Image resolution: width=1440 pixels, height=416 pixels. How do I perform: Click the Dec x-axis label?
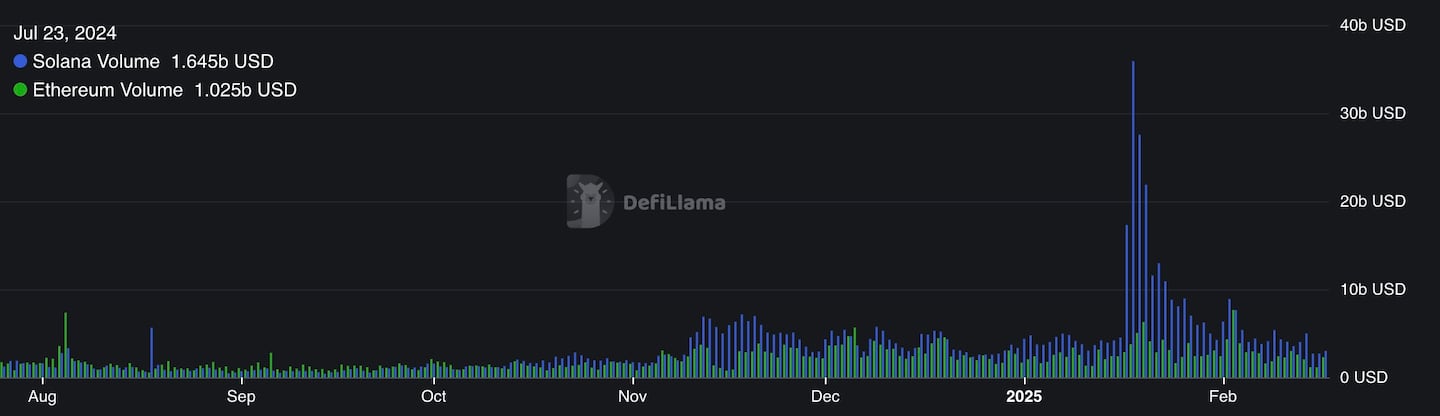tap(825, 397)
